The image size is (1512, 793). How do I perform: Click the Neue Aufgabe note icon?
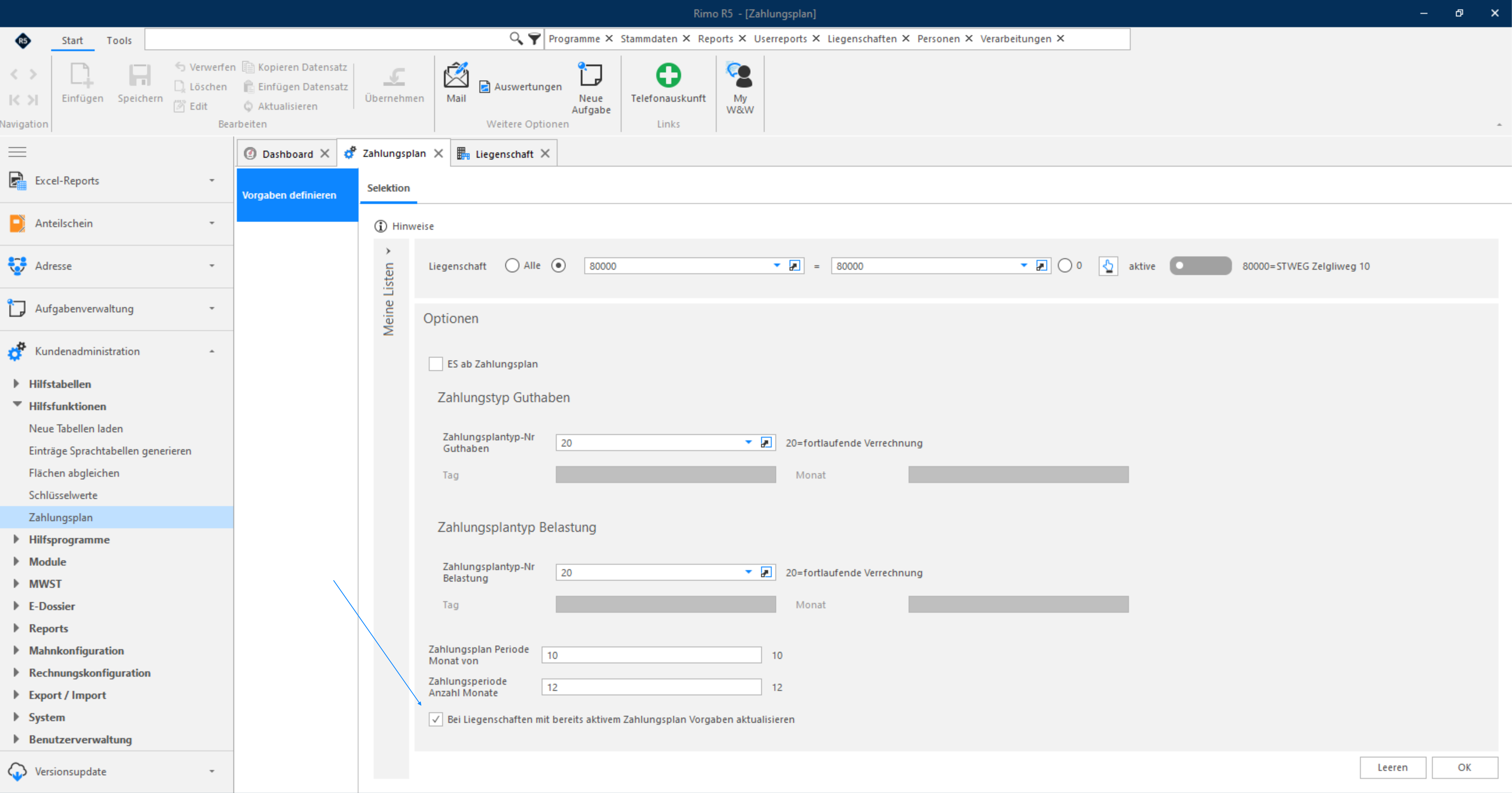coord(590,75)
